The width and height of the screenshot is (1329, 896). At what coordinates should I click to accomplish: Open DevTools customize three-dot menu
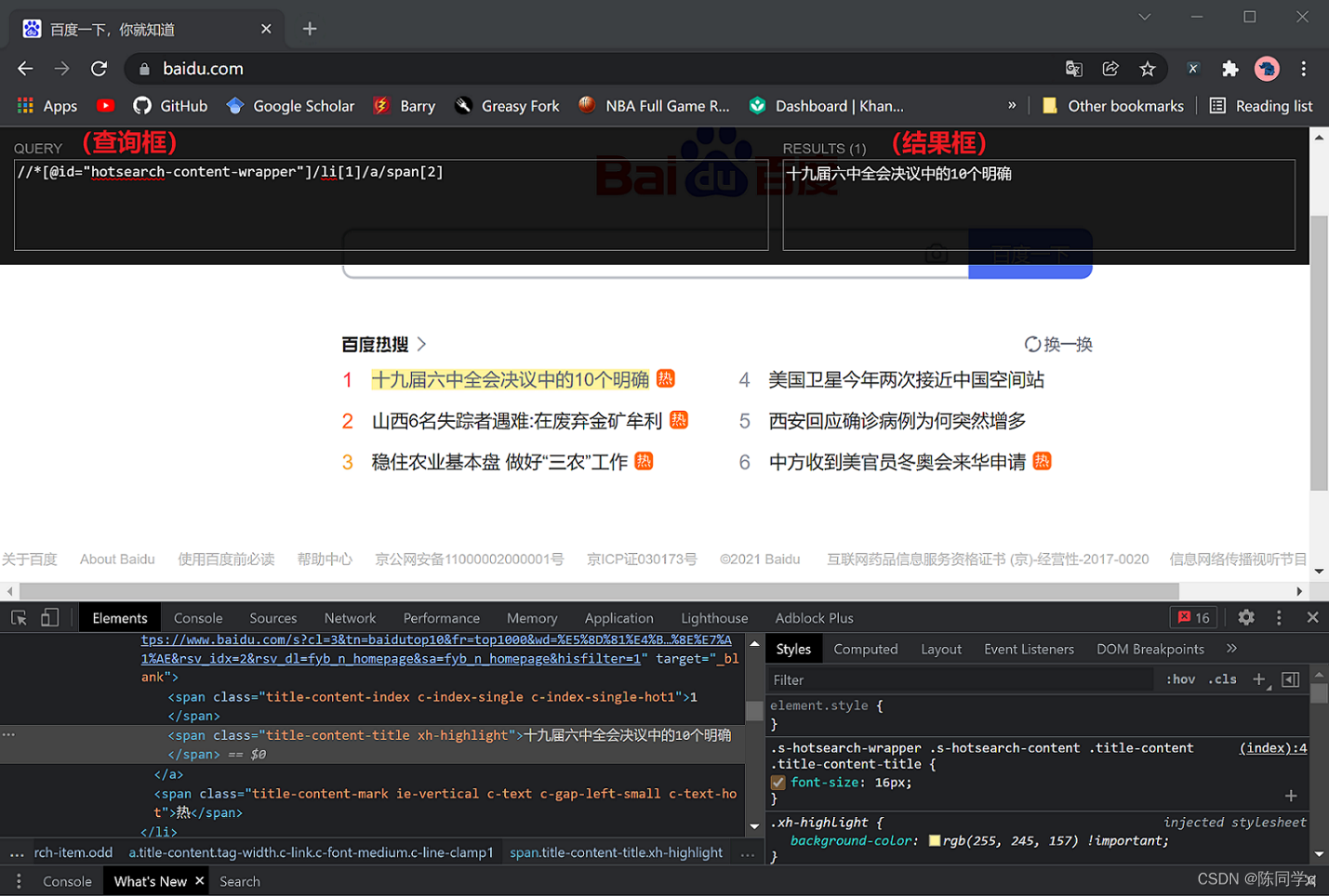point(1279,618)
